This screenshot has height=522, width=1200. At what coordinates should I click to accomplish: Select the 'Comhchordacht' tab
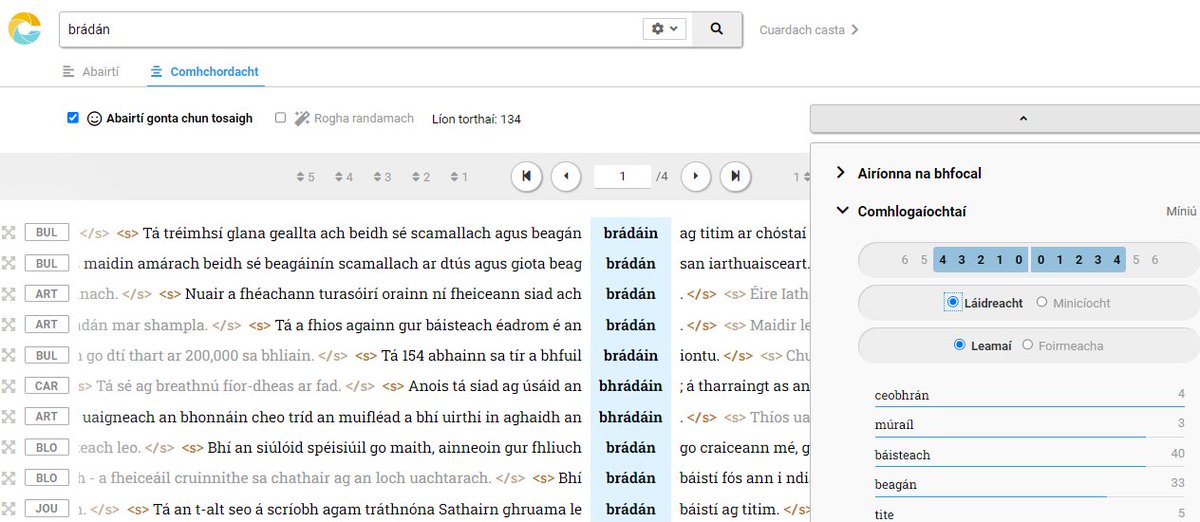point(204,72)
